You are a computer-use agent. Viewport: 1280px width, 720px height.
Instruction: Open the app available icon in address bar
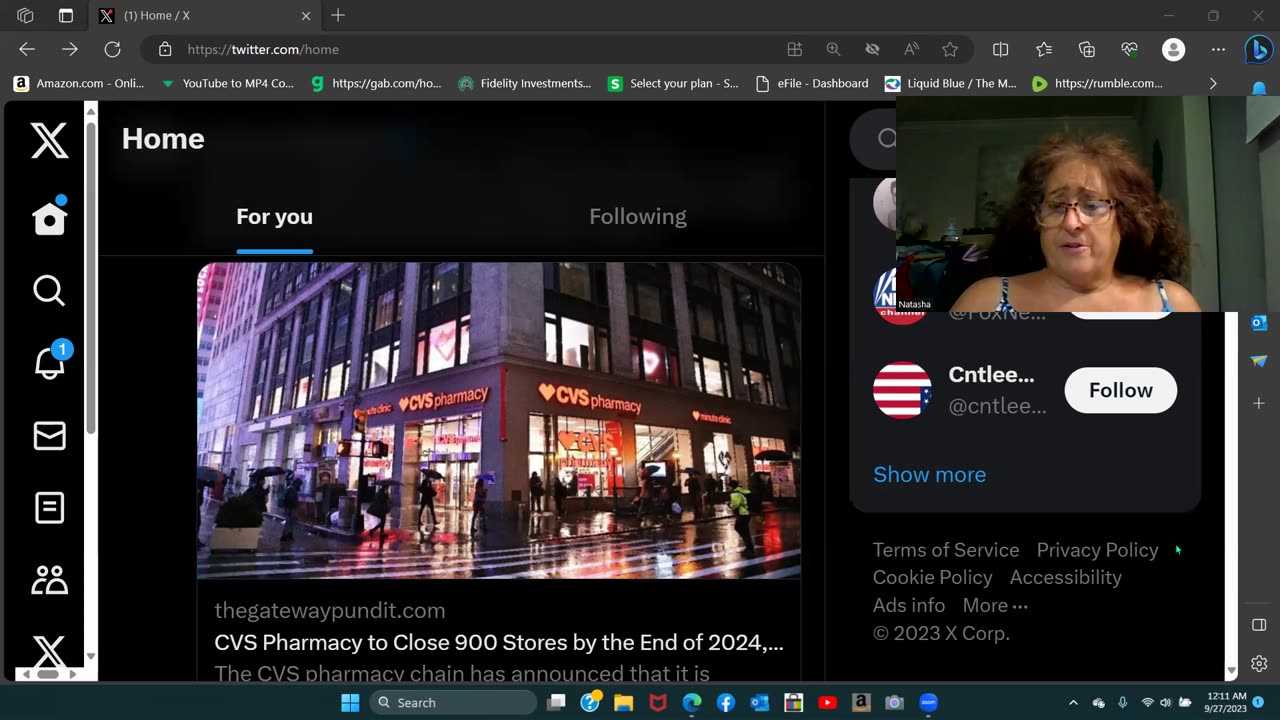(x=795, y=49)
